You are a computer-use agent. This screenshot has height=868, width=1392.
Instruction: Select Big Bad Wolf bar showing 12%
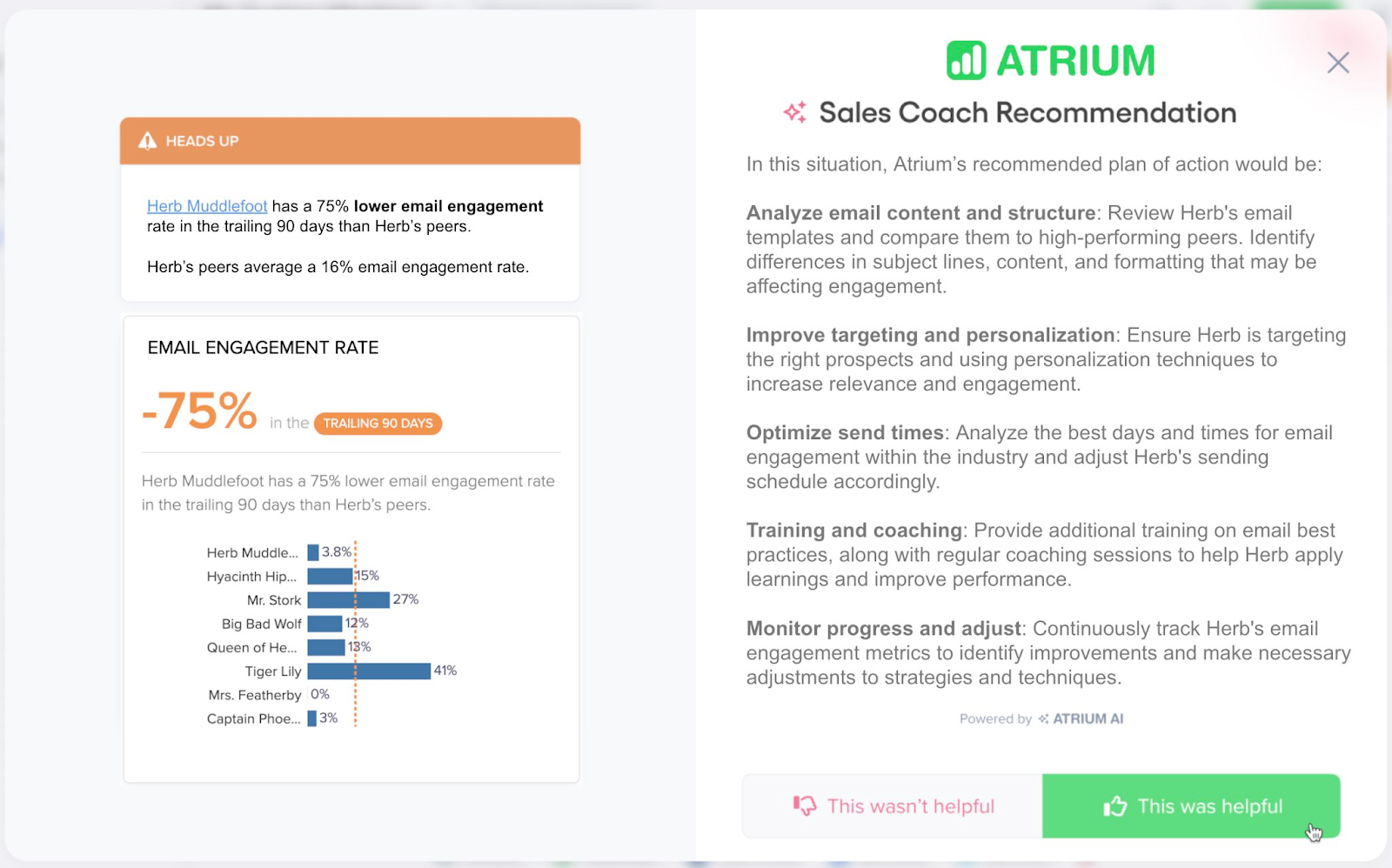coord(325,624)
